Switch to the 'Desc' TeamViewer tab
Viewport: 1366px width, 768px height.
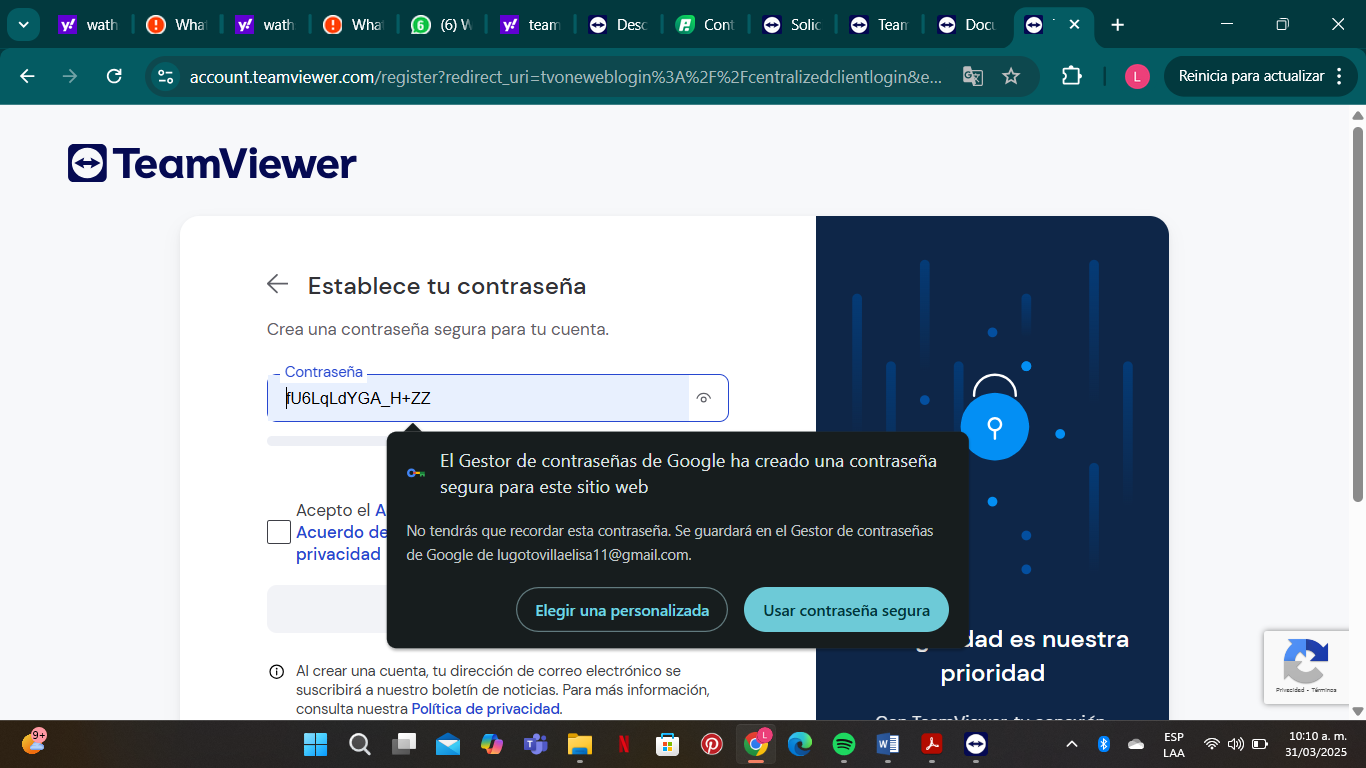[x=618, y=25]
